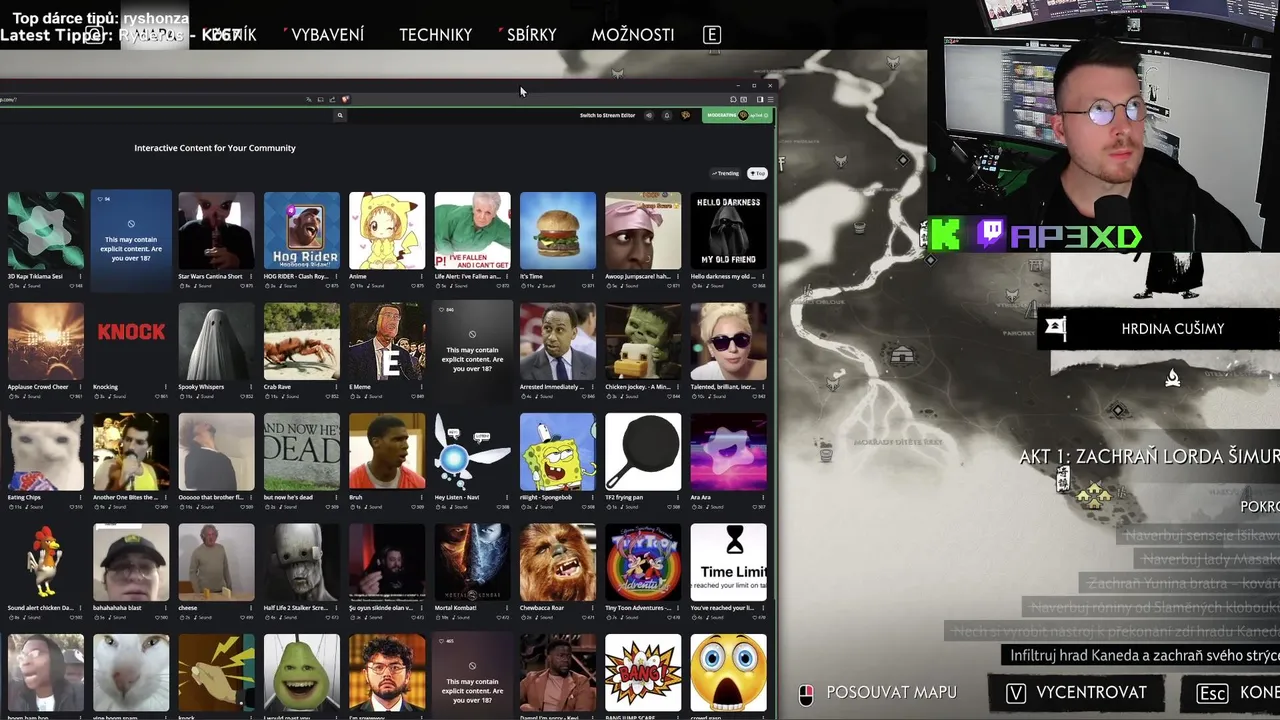Click the 3D Kapı Tıklama Sesi thumbnail
This screenshot has width=1280, height=720.
click(x=46, y=230)
